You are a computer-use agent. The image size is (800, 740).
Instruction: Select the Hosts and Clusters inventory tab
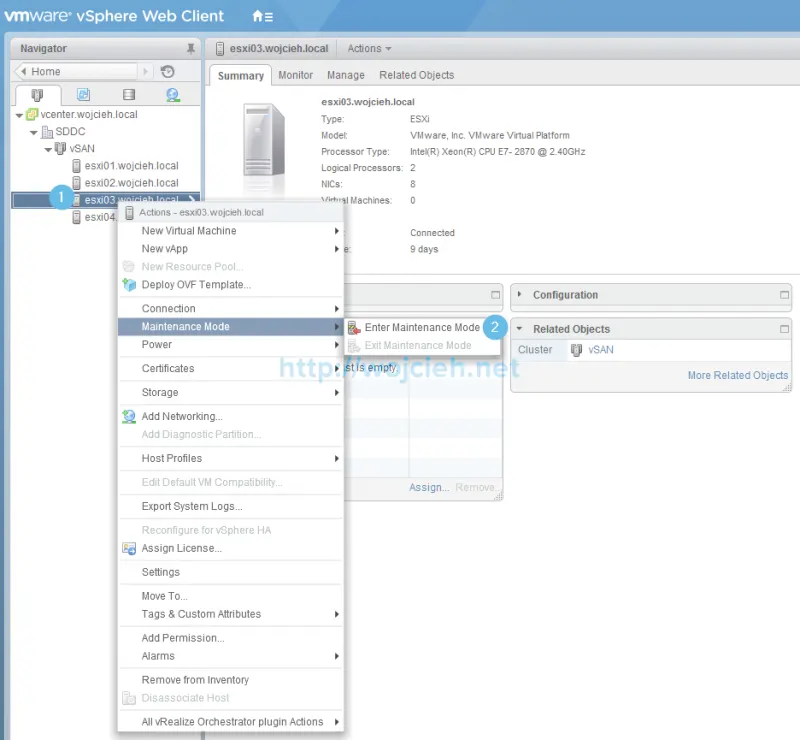pyautogui.click(x=37, y=94)
